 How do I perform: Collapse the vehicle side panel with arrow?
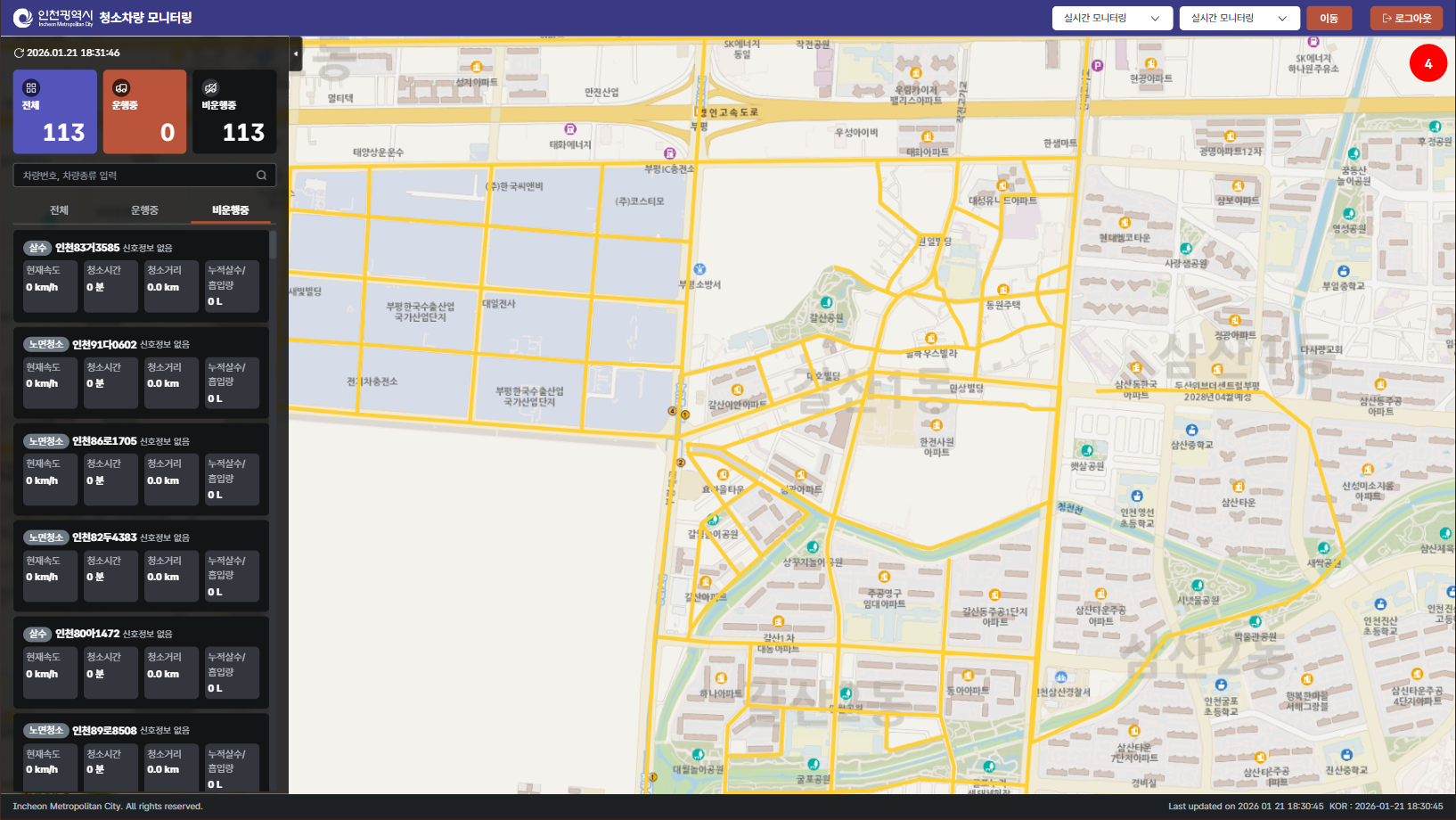(296, 53)
